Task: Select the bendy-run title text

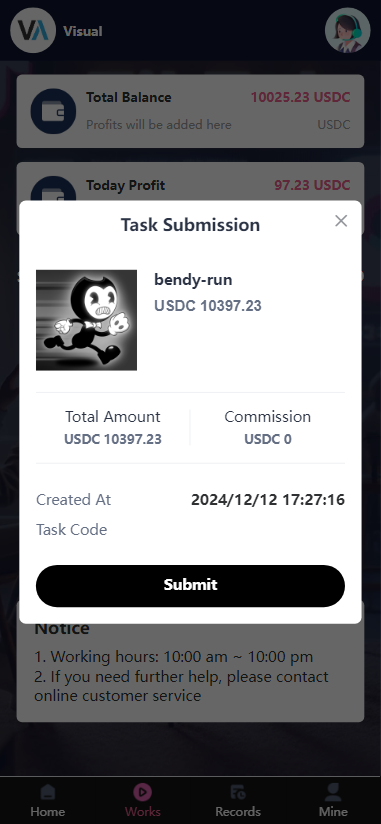Action: 193,280
